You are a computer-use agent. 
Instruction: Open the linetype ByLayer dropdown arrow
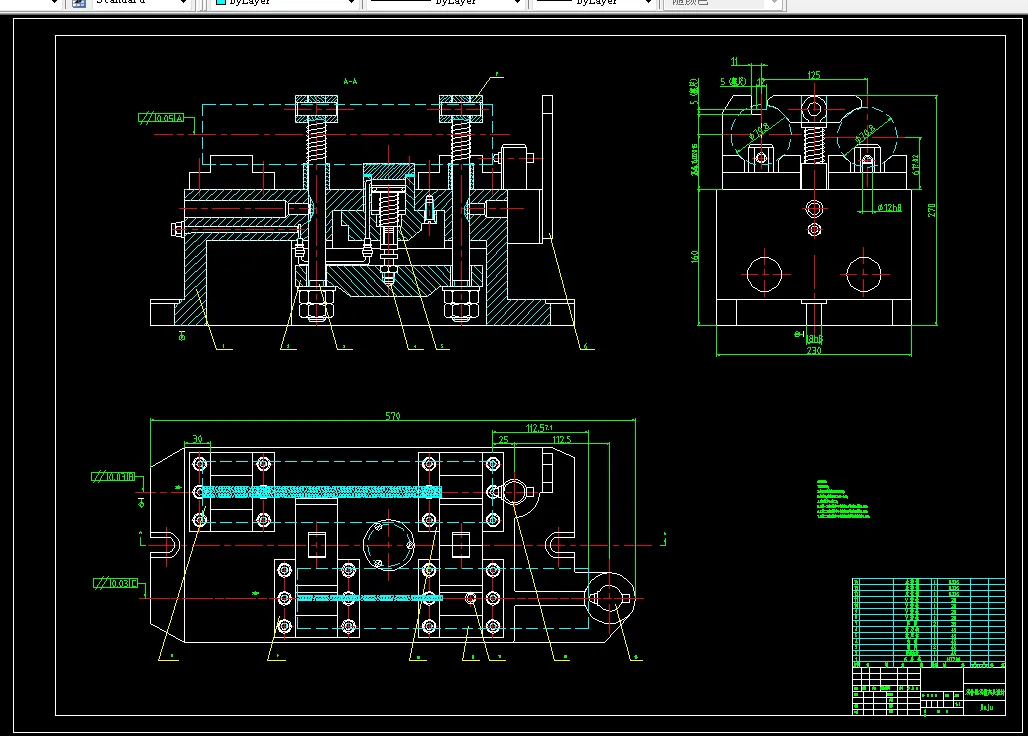[517, 3]
